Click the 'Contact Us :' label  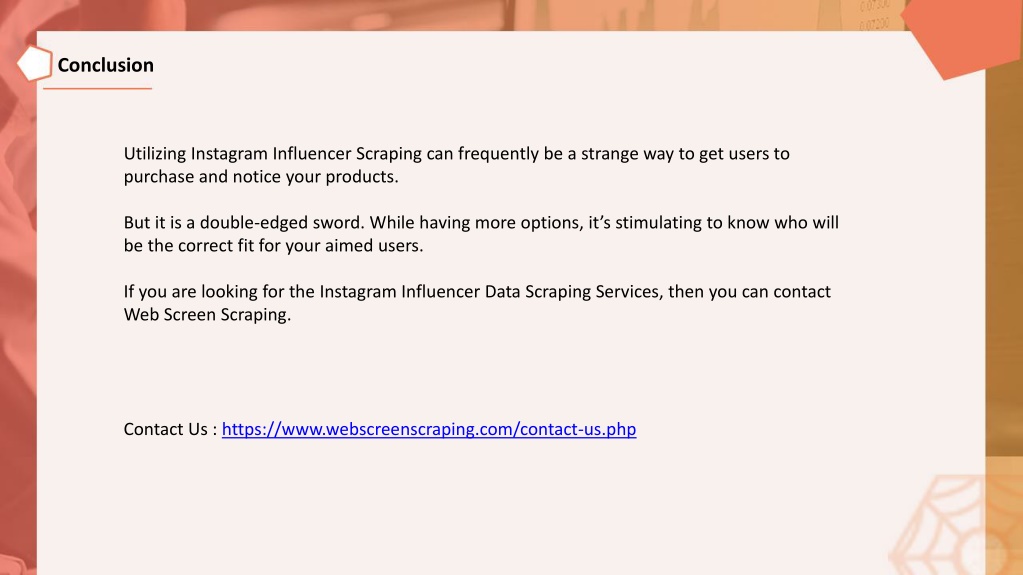coord(170,429)
